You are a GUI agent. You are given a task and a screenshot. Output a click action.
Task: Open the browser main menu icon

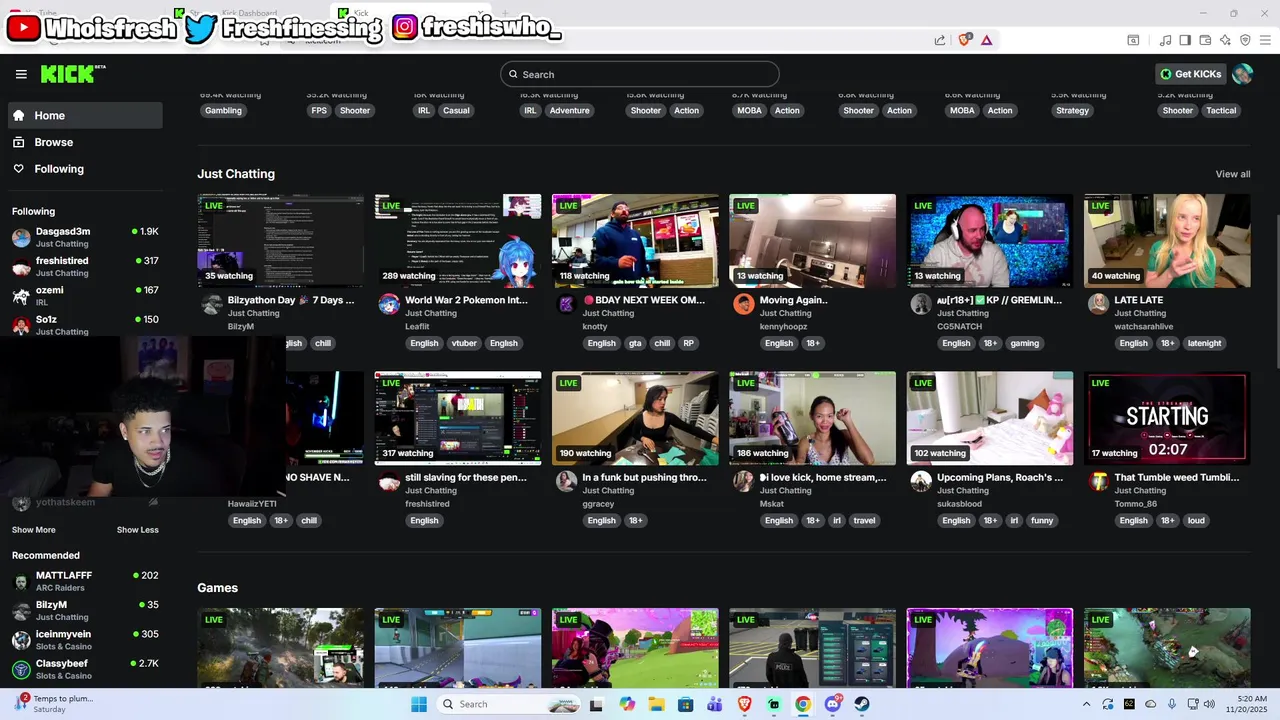[1265, 40]
